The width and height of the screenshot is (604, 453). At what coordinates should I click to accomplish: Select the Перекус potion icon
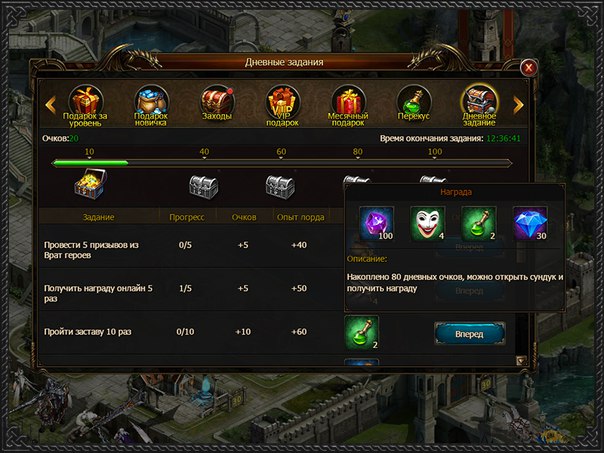[x=414, y=102]
